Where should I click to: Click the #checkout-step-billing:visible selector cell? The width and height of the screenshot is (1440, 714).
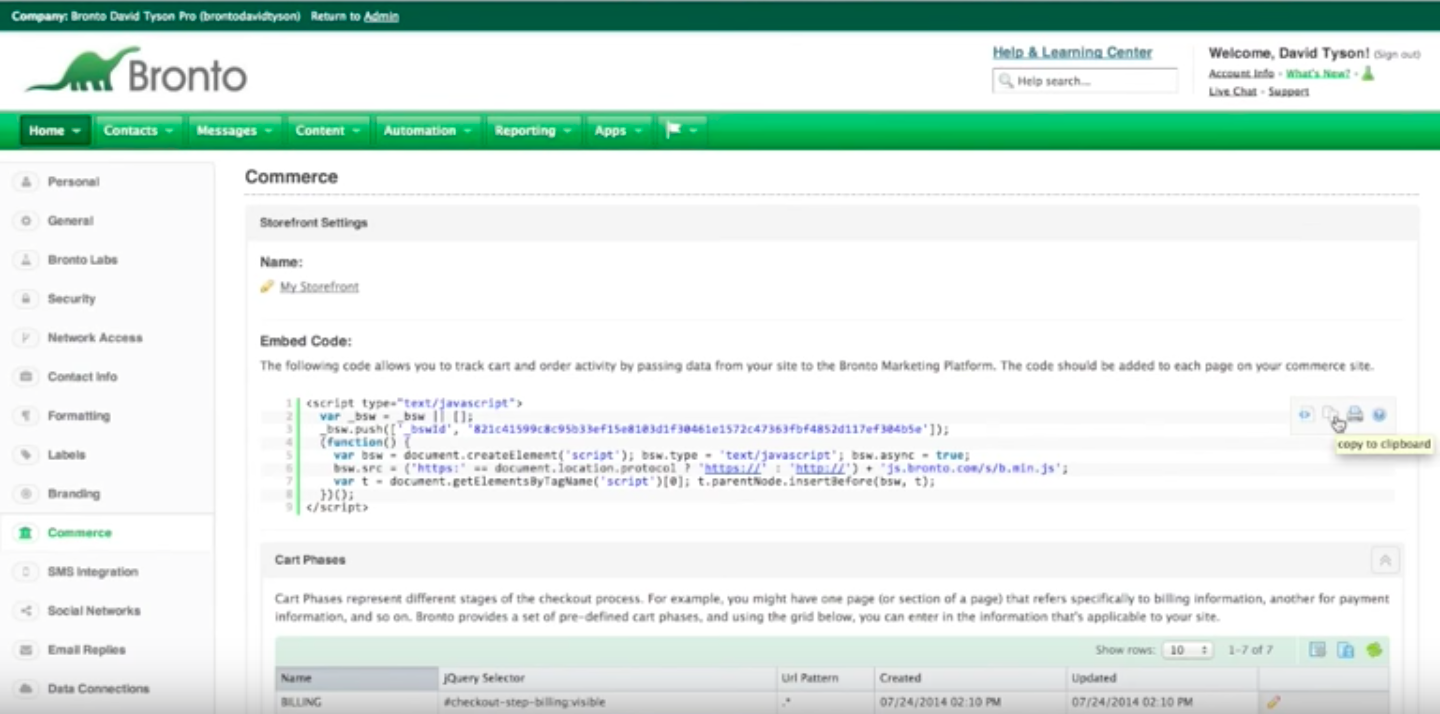pos(608,702)
